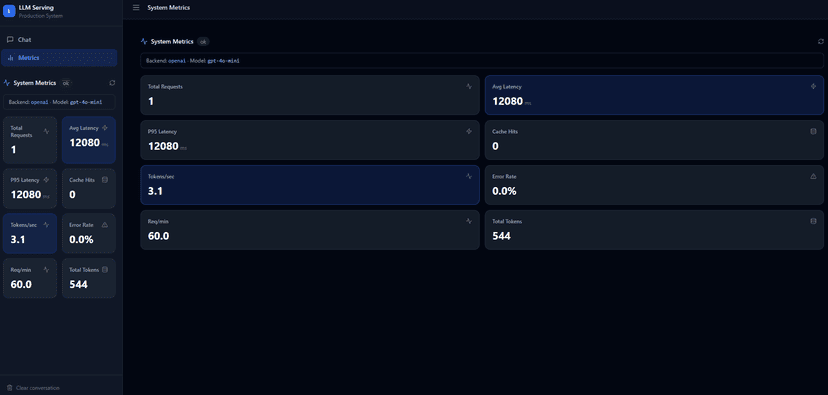Click the Total Tokens database icon in main panel

coord(813,221)
